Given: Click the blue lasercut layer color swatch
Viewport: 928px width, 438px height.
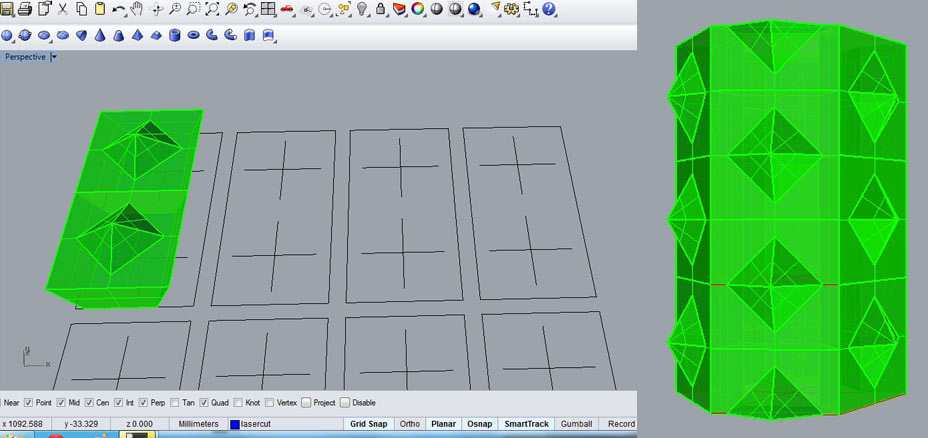Looking at the screenshot, I should (235, 424).
